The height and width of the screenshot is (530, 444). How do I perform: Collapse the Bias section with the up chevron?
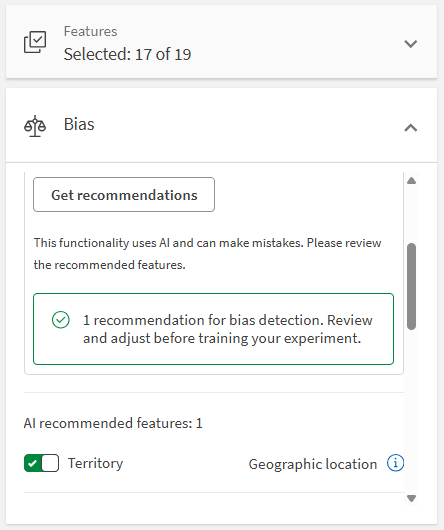[x=411, y=128]
